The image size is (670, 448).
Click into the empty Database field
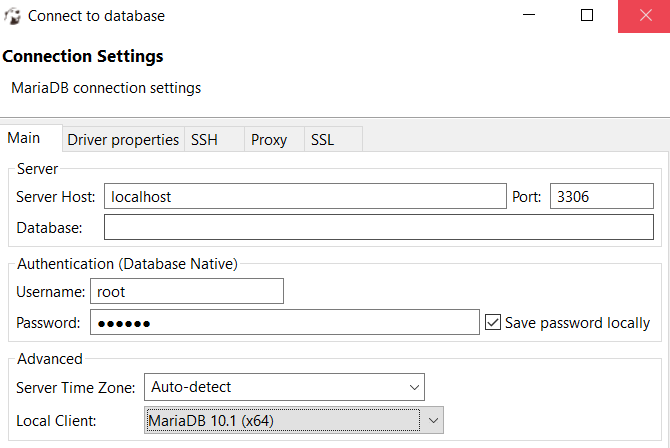[378, 228]
